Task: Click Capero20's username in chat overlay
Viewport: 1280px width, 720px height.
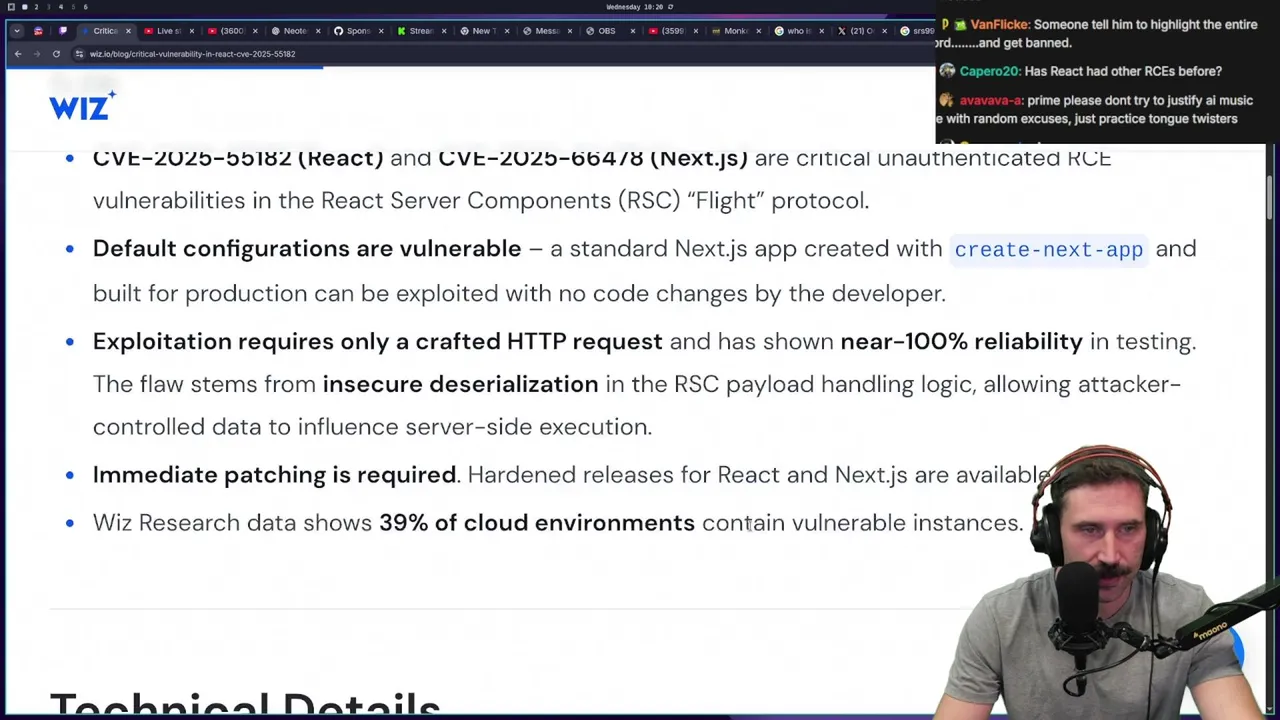Action: click(x=990, y=72)
